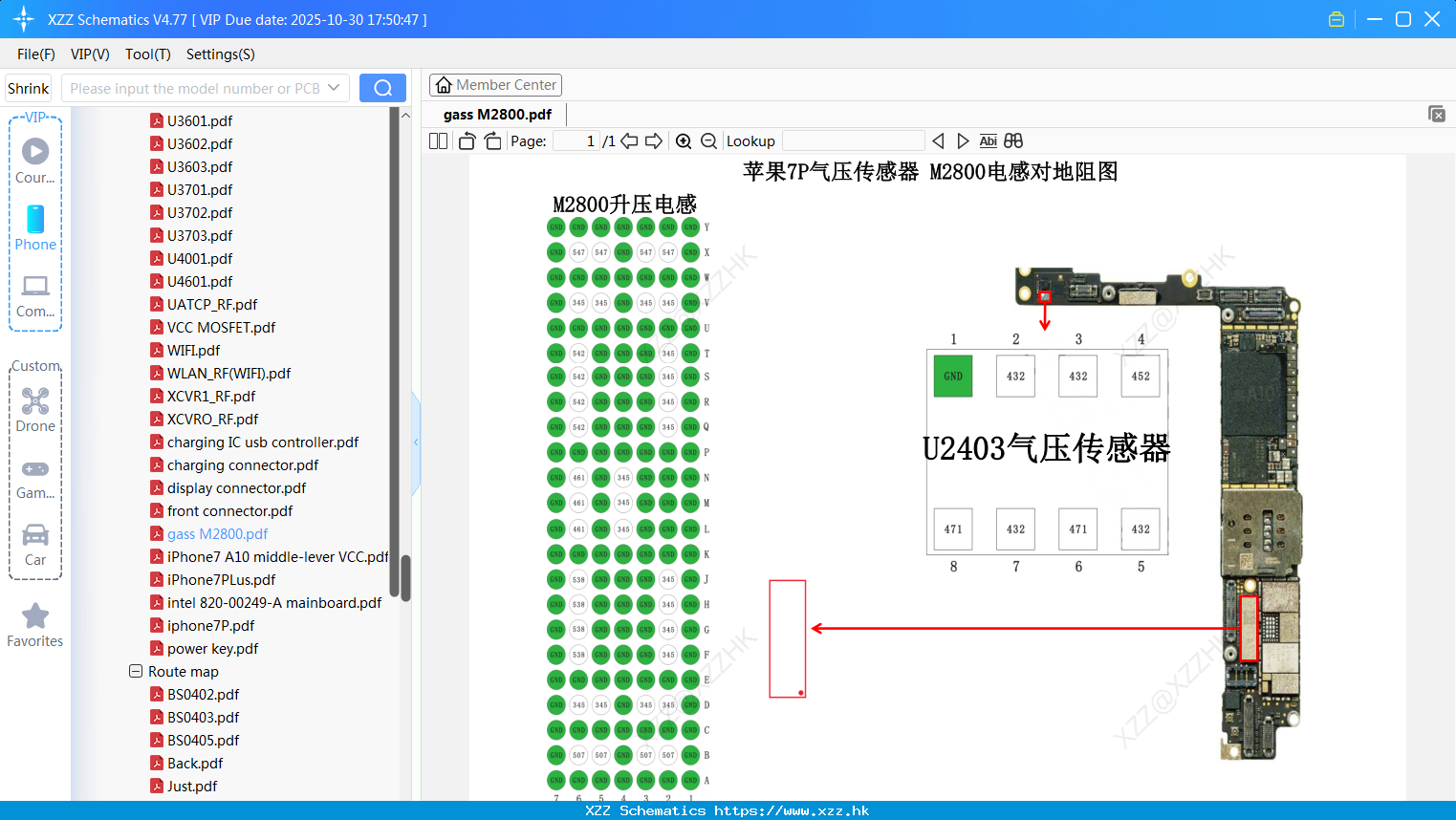This screenshot has height=820, width=1456.
Task: Select the Phone category icon
Action: [35, 228]
